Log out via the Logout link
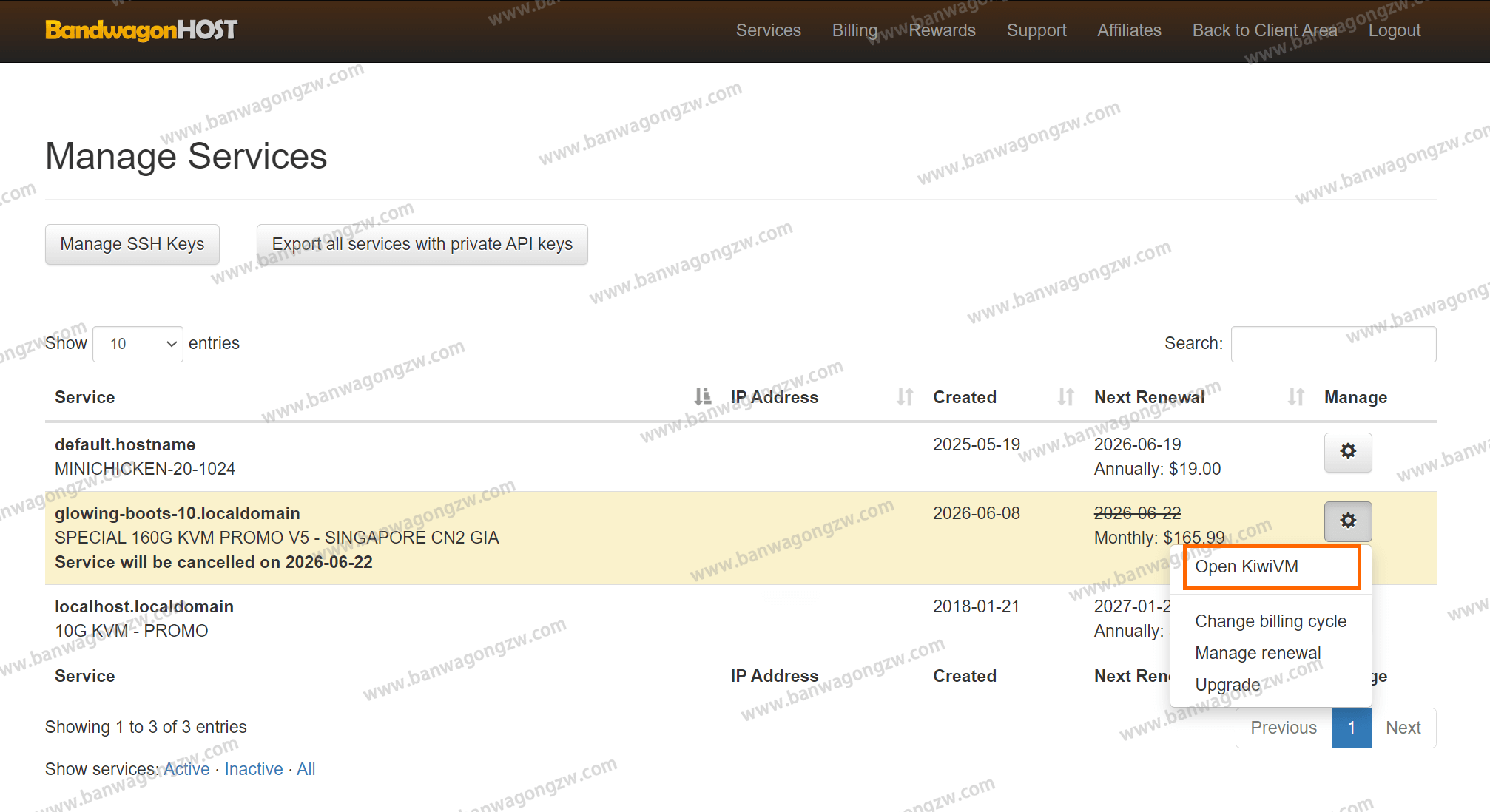 point(1395,30)
